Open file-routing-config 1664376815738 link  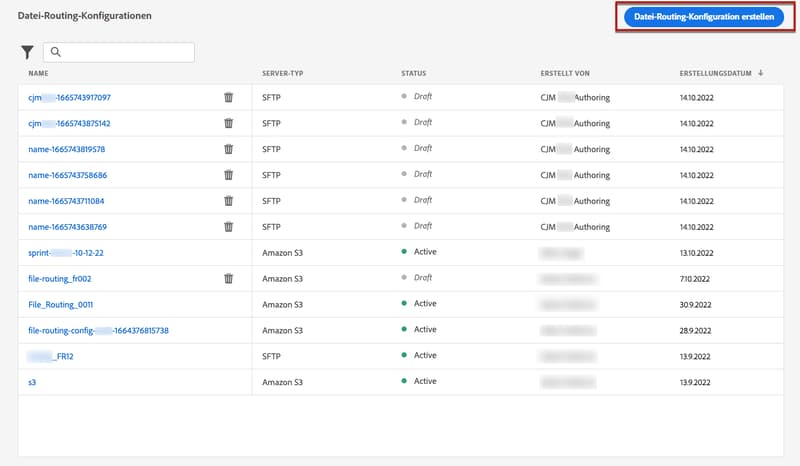[x=98, y=331]
